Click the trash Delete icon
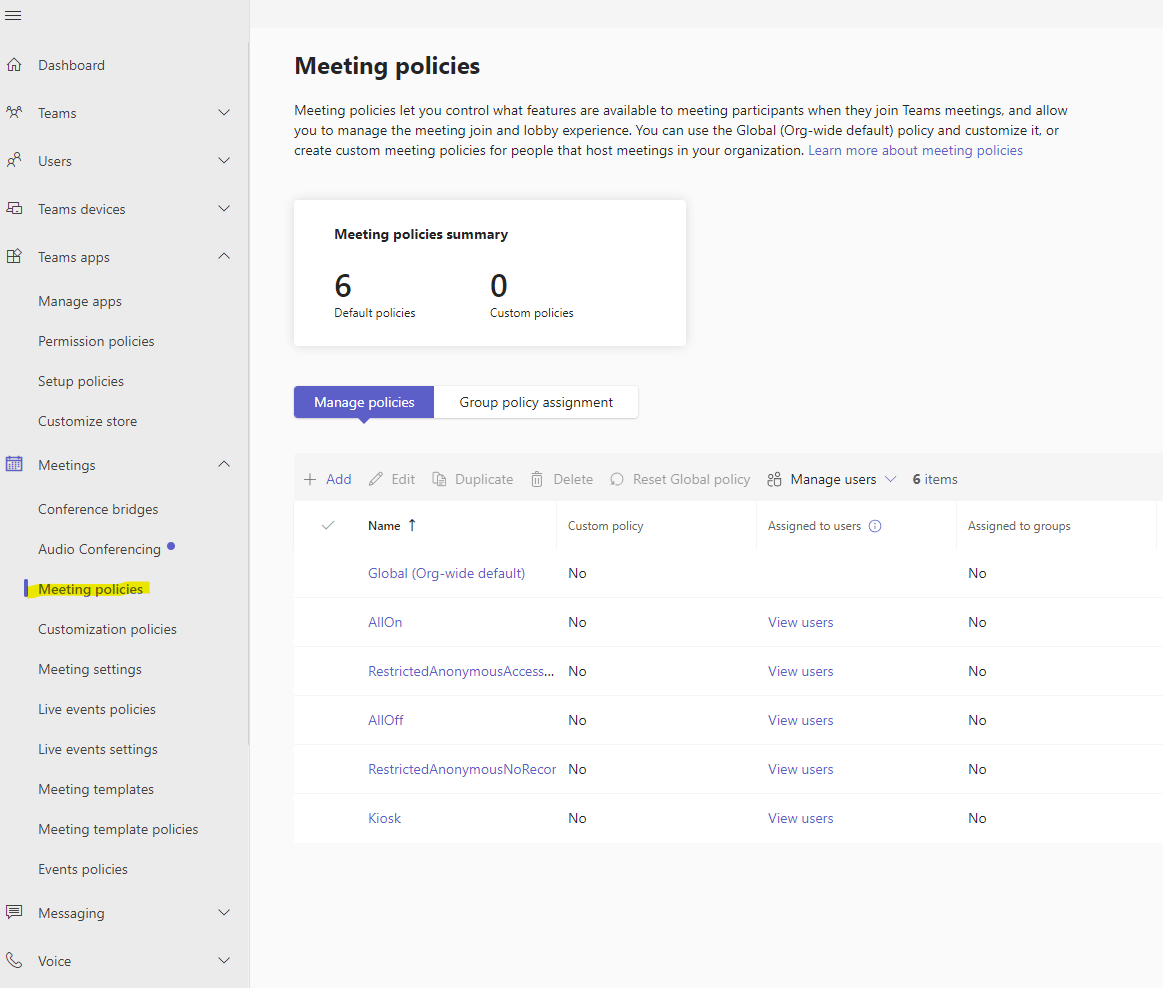 537,479
